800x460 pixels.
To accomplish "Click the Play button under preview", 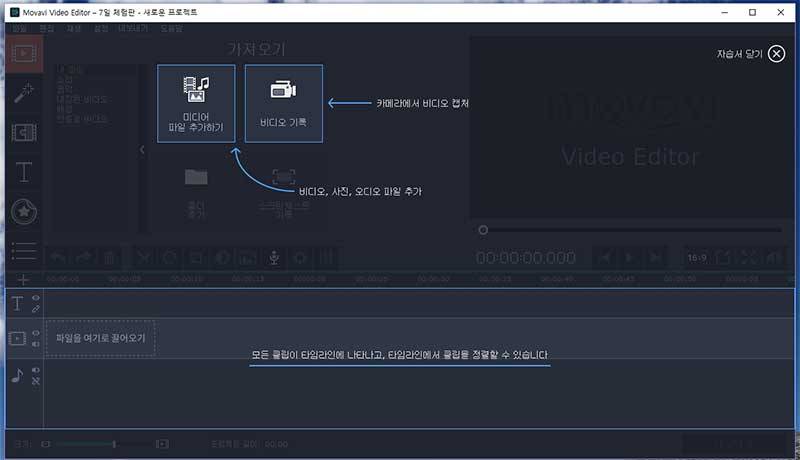I will click(x=630, y=258).
